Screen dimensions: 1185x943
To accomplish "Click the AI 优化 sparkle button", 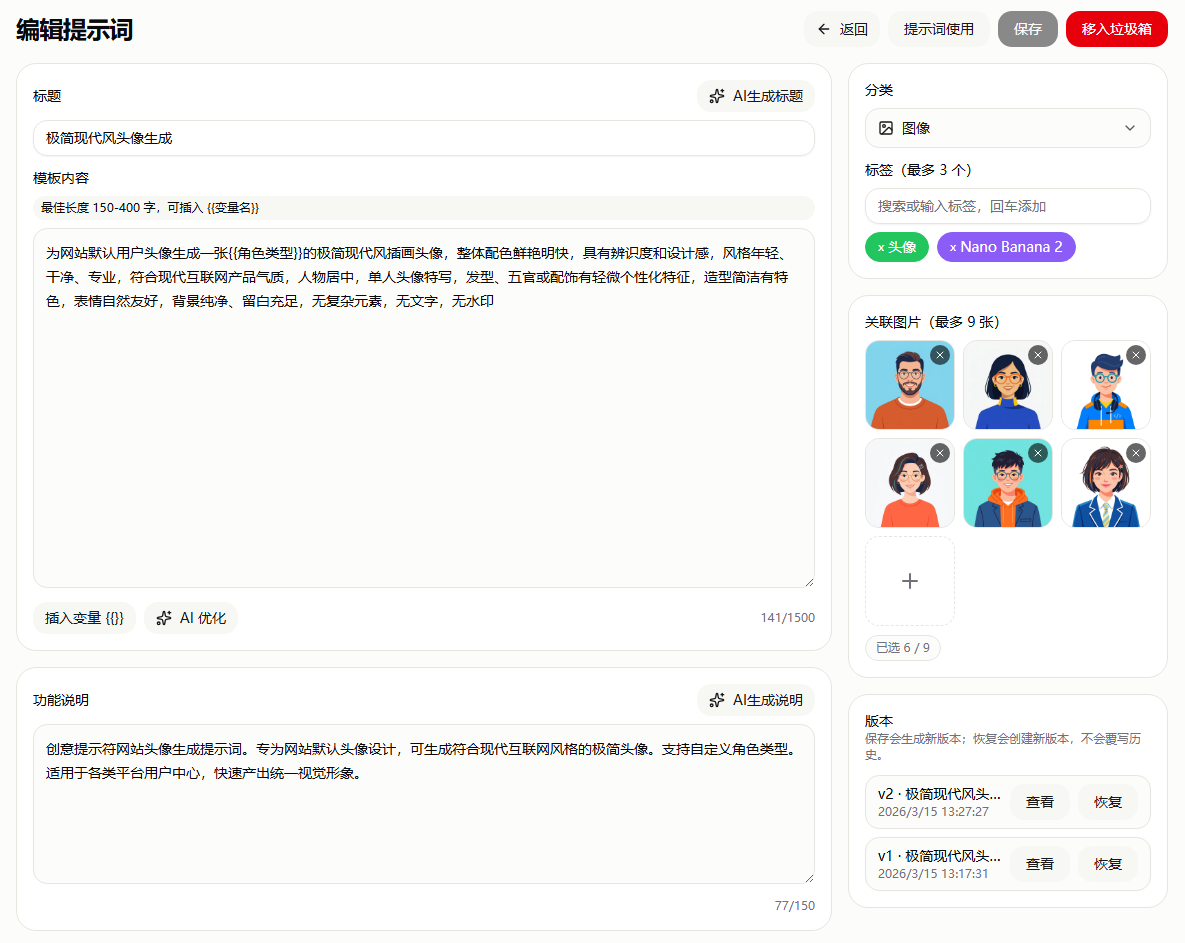I will pos(191,618).
